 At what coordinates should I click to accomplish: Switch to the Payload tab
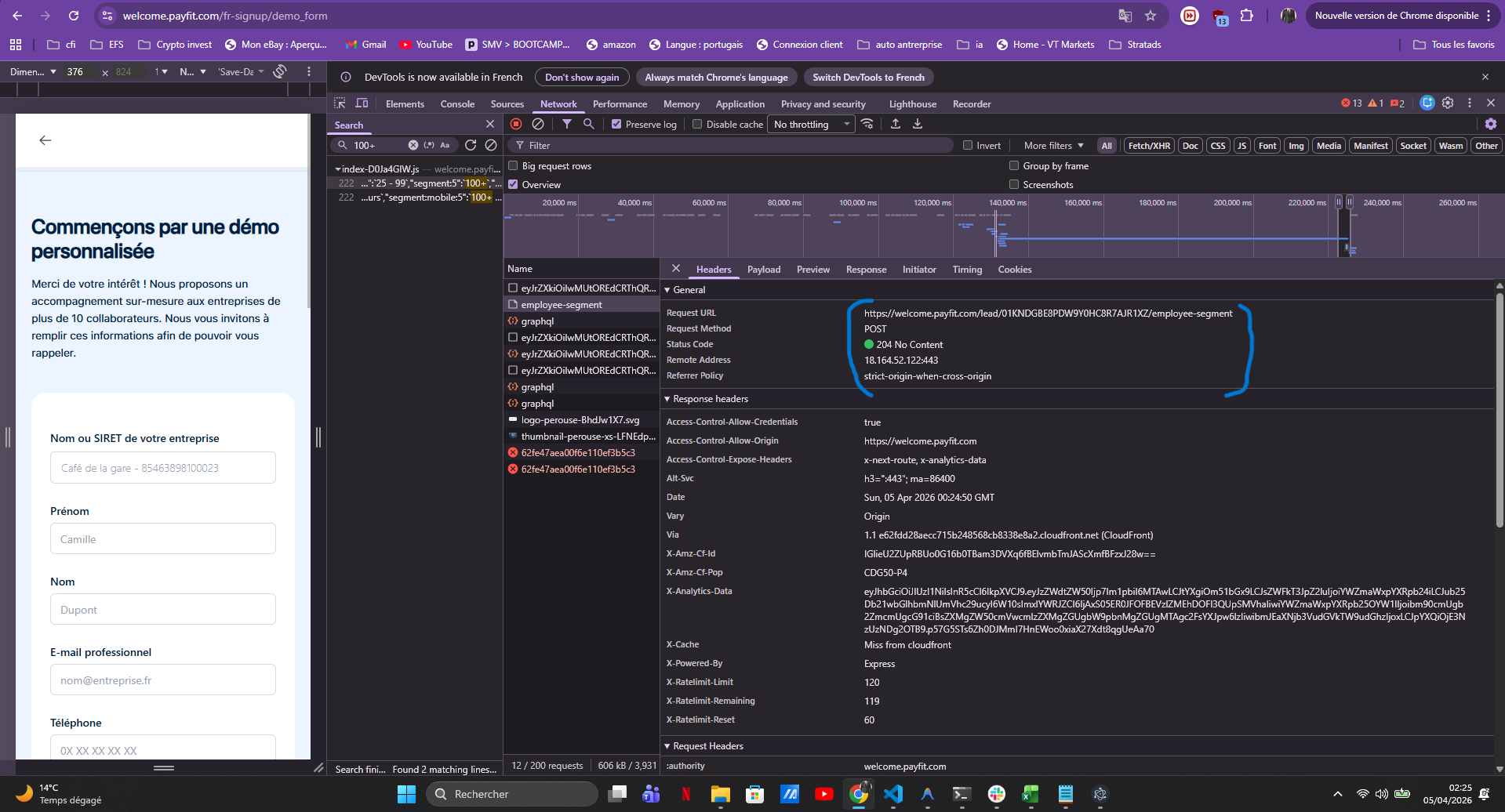[763, 270]
